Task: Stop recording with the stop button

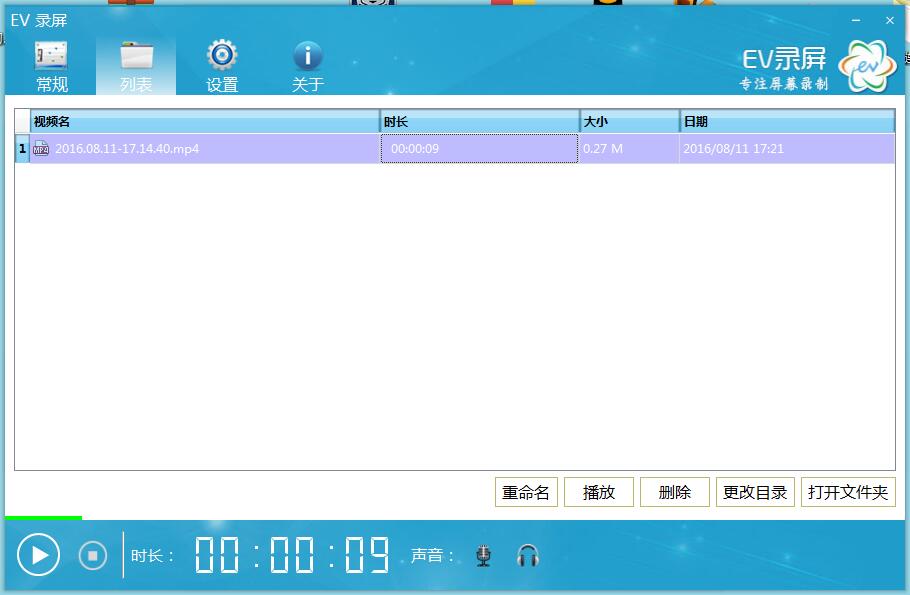Action: coord(93,555)
